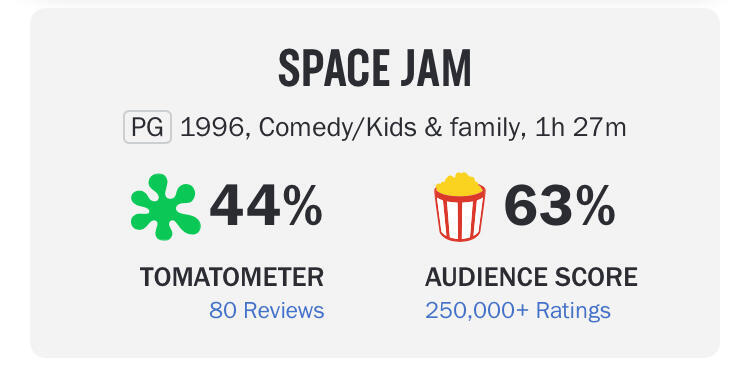This screenshot has height=370, width=750.
Task: Click the percent sign beside 44
Action: tap(302, 207)
